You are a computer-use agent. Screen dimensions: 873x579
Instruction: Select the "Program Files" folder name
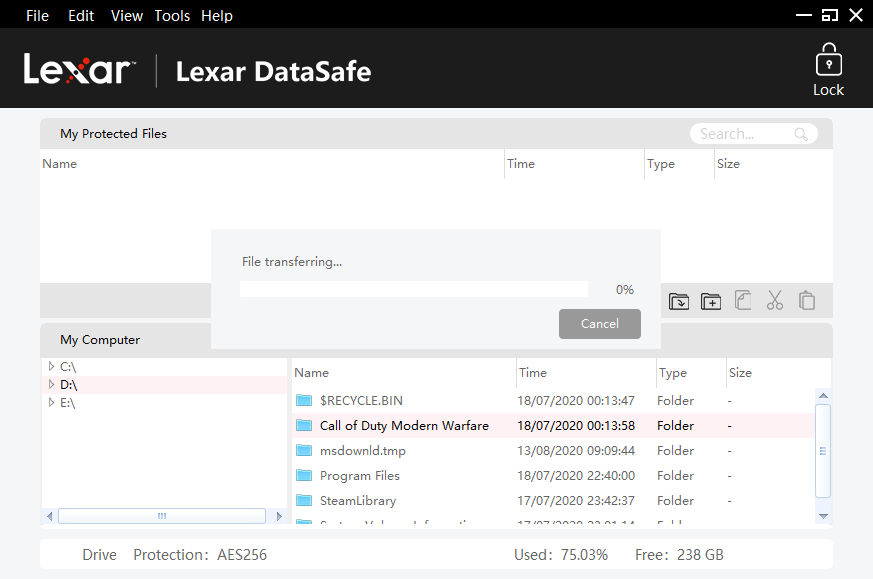(360, 475)
